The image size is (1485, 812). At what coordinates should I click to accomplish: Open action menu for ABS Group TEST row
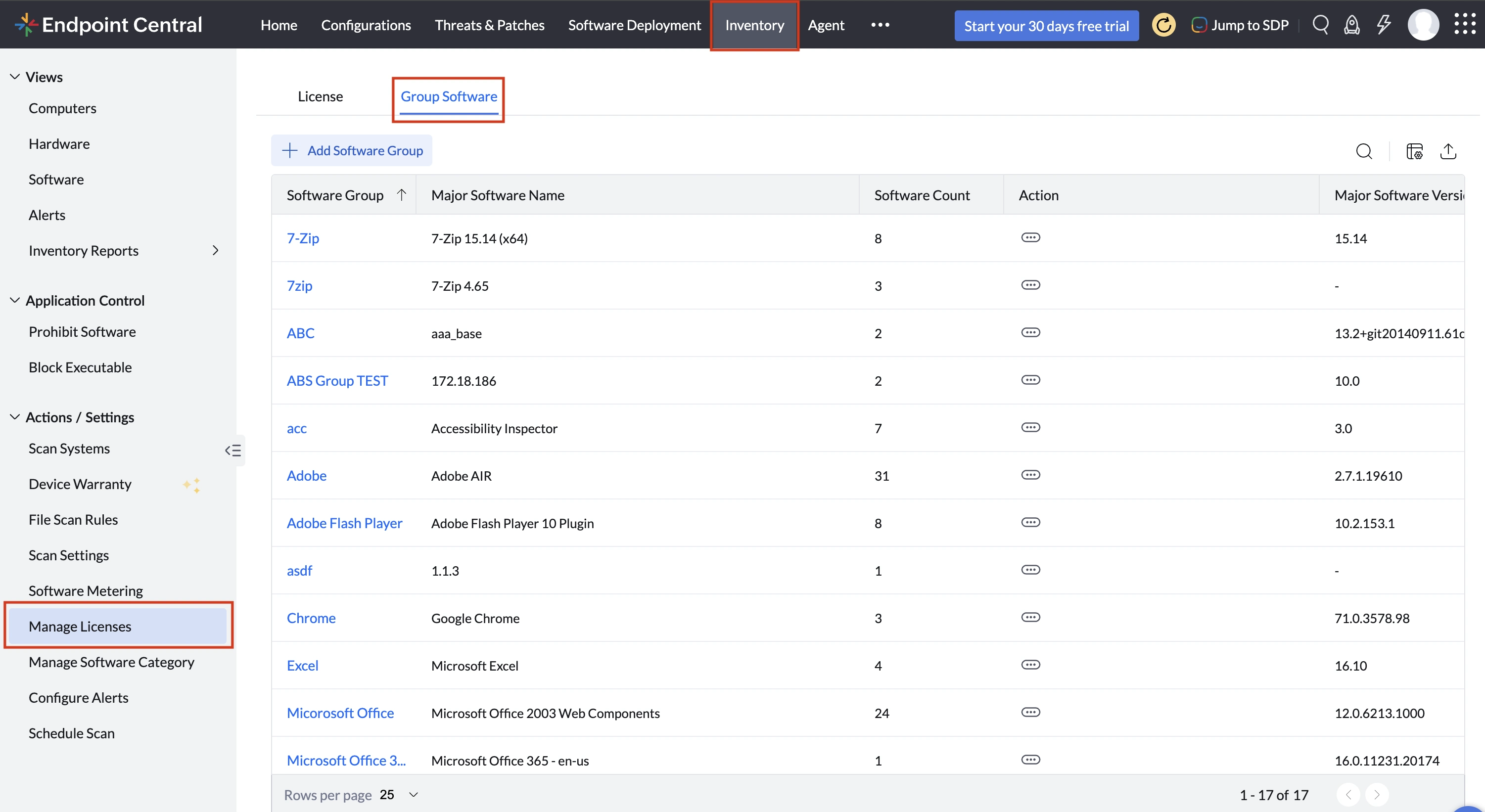point(1030,380)
